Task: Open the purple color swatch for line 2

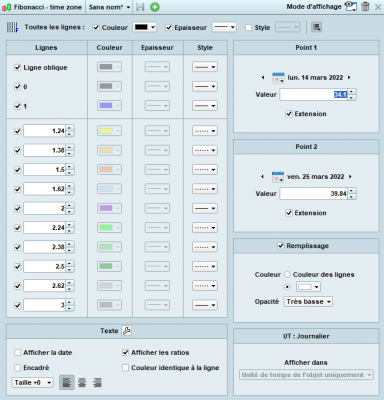Action: pos(109,208)
